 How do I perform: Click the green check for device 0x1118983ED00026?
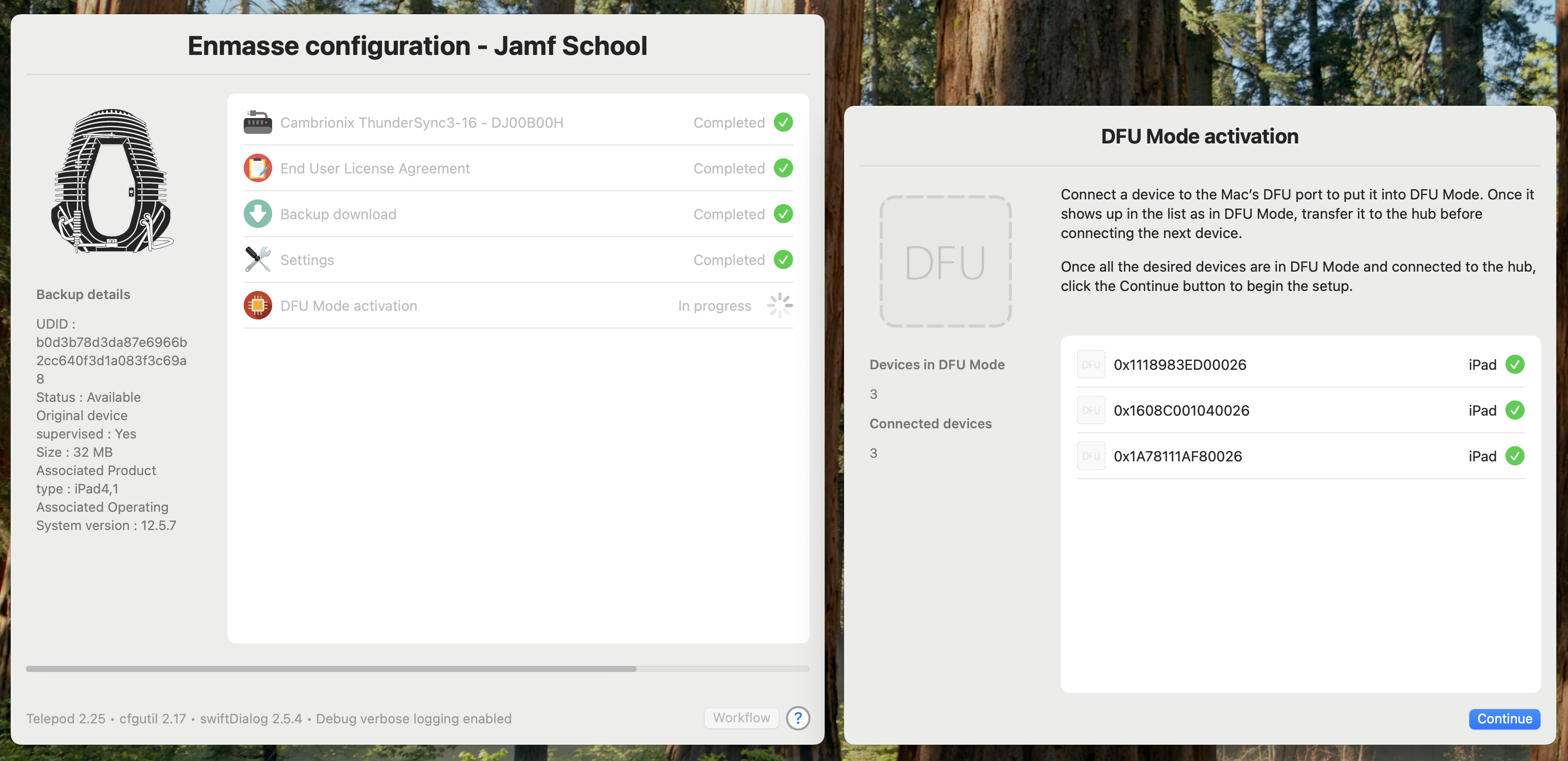click(x=1515, y=364)
